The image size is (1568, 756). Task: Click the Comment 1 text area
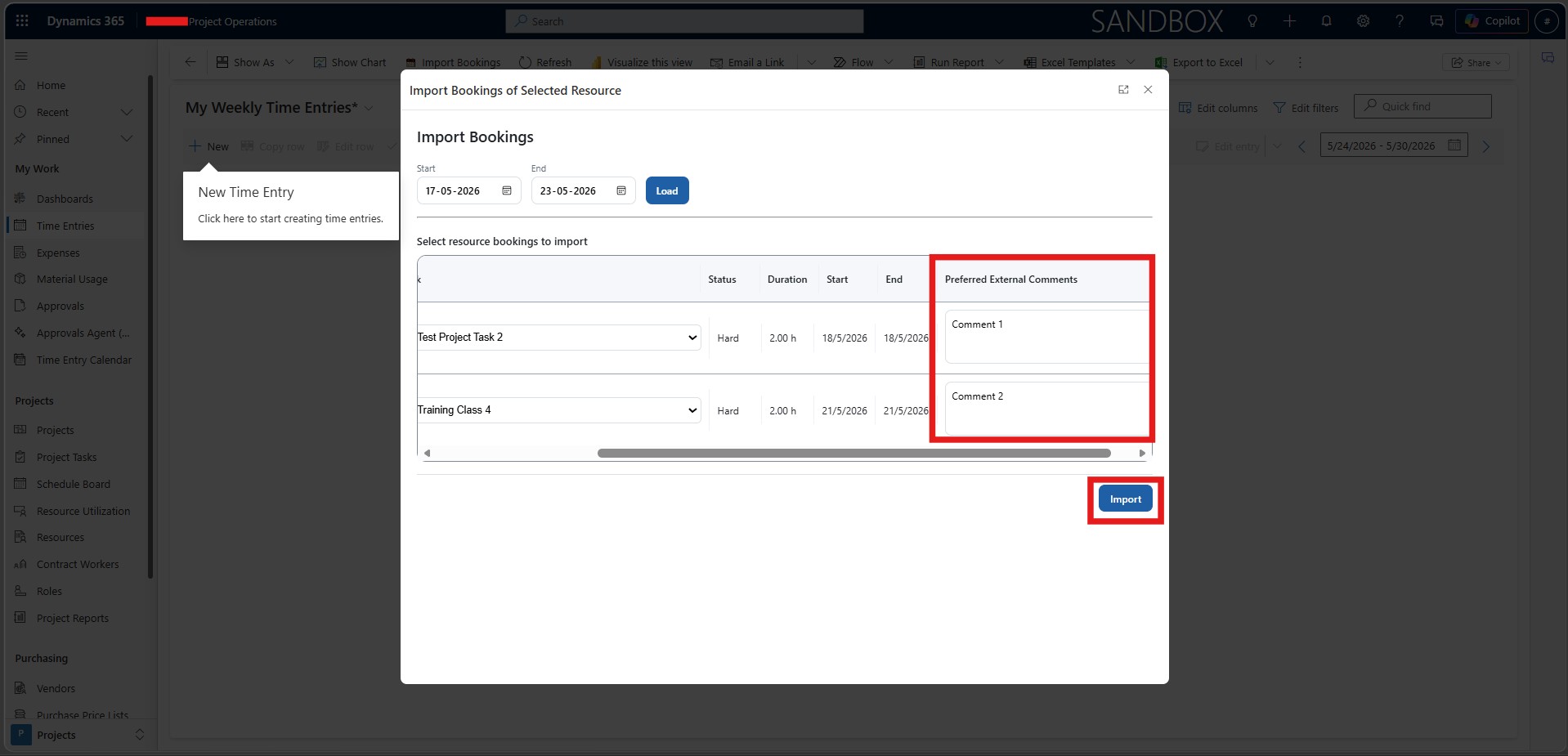[1047, 337]
